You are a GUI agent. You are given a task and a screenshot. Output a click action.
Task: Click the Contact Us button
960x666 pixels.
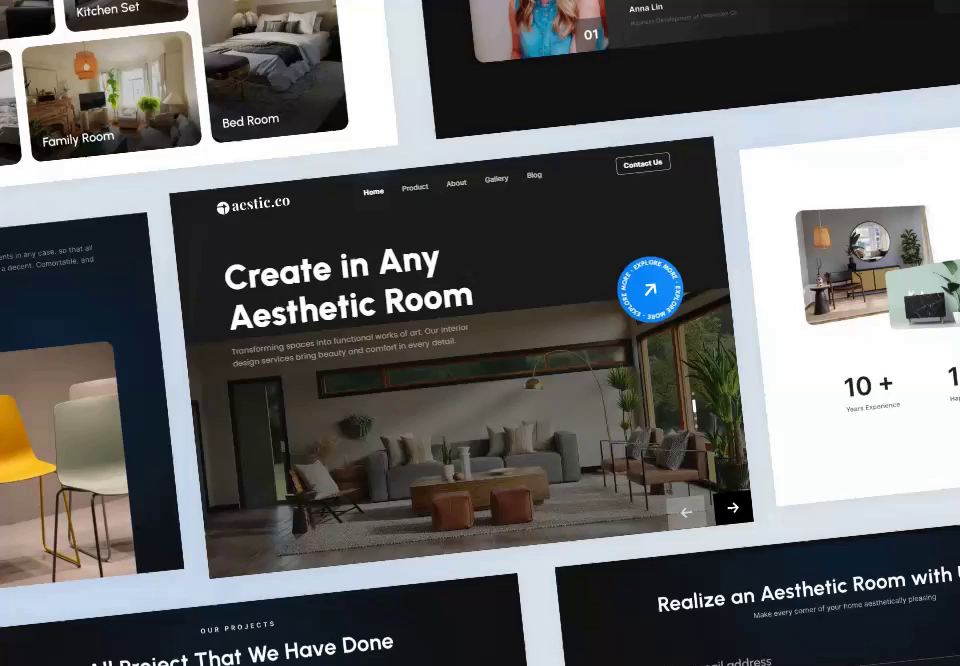[643, 163]
